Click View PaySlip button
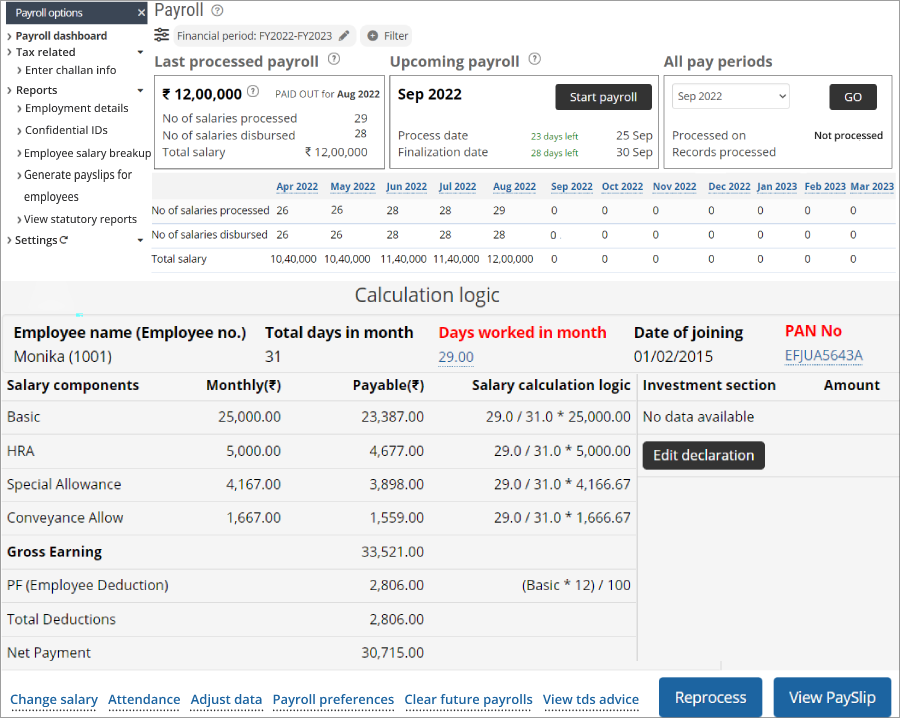This screenshot has width=900, height=718. click(x=832, y=697)
